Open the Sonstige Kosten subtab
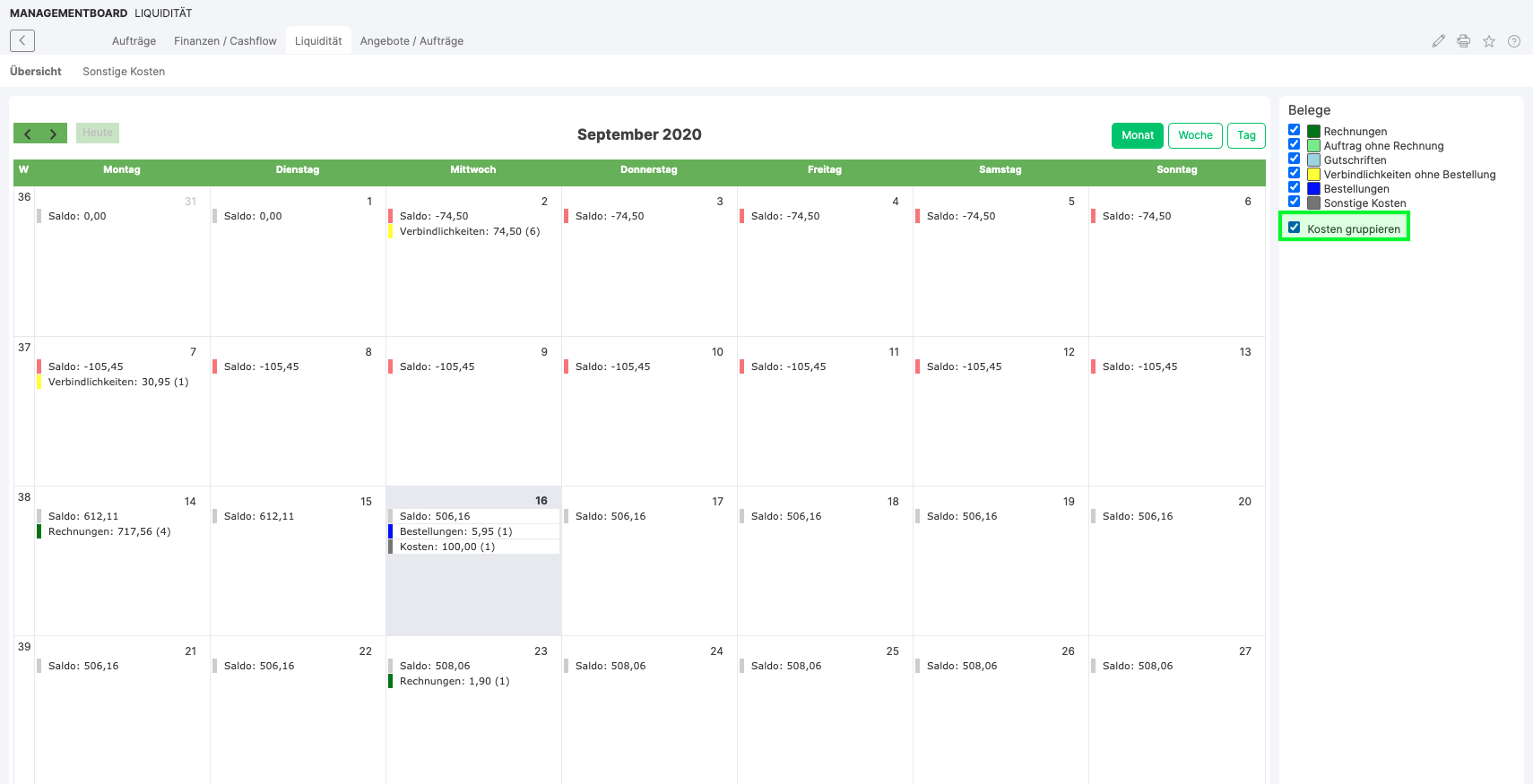 (124, 72)
